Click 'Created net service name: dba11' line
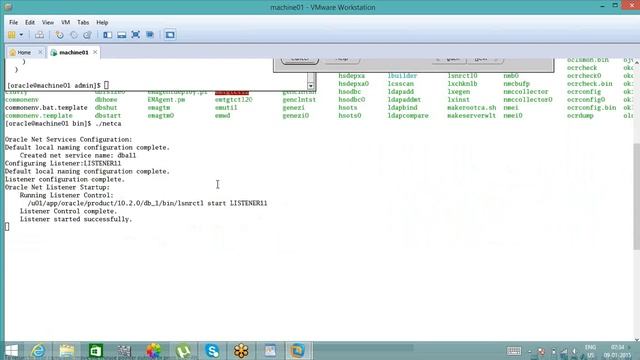Viewport: 640px width, 360px height. click(x=78, y=156)
